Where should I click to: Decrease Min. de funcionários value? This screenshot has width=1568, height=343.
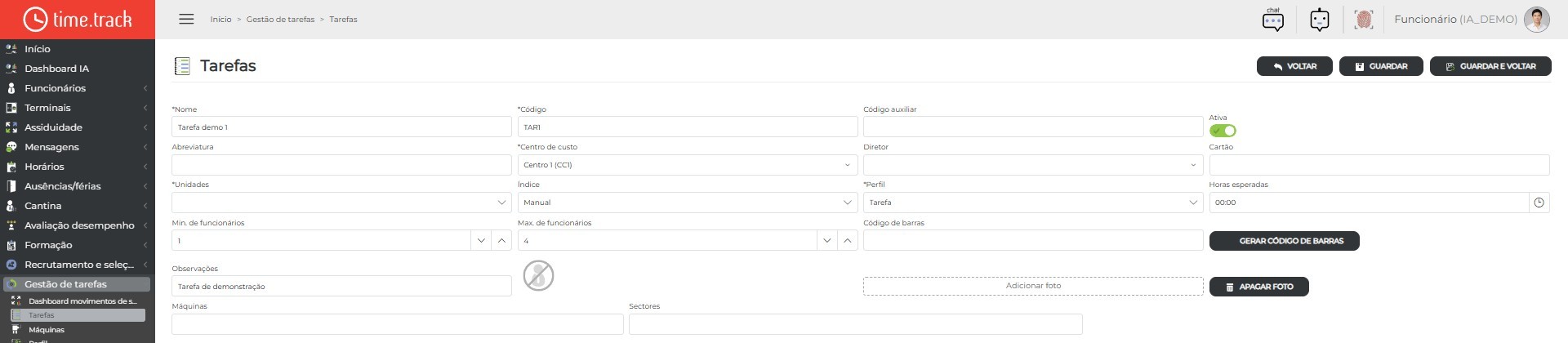click(x=481, y=240)
